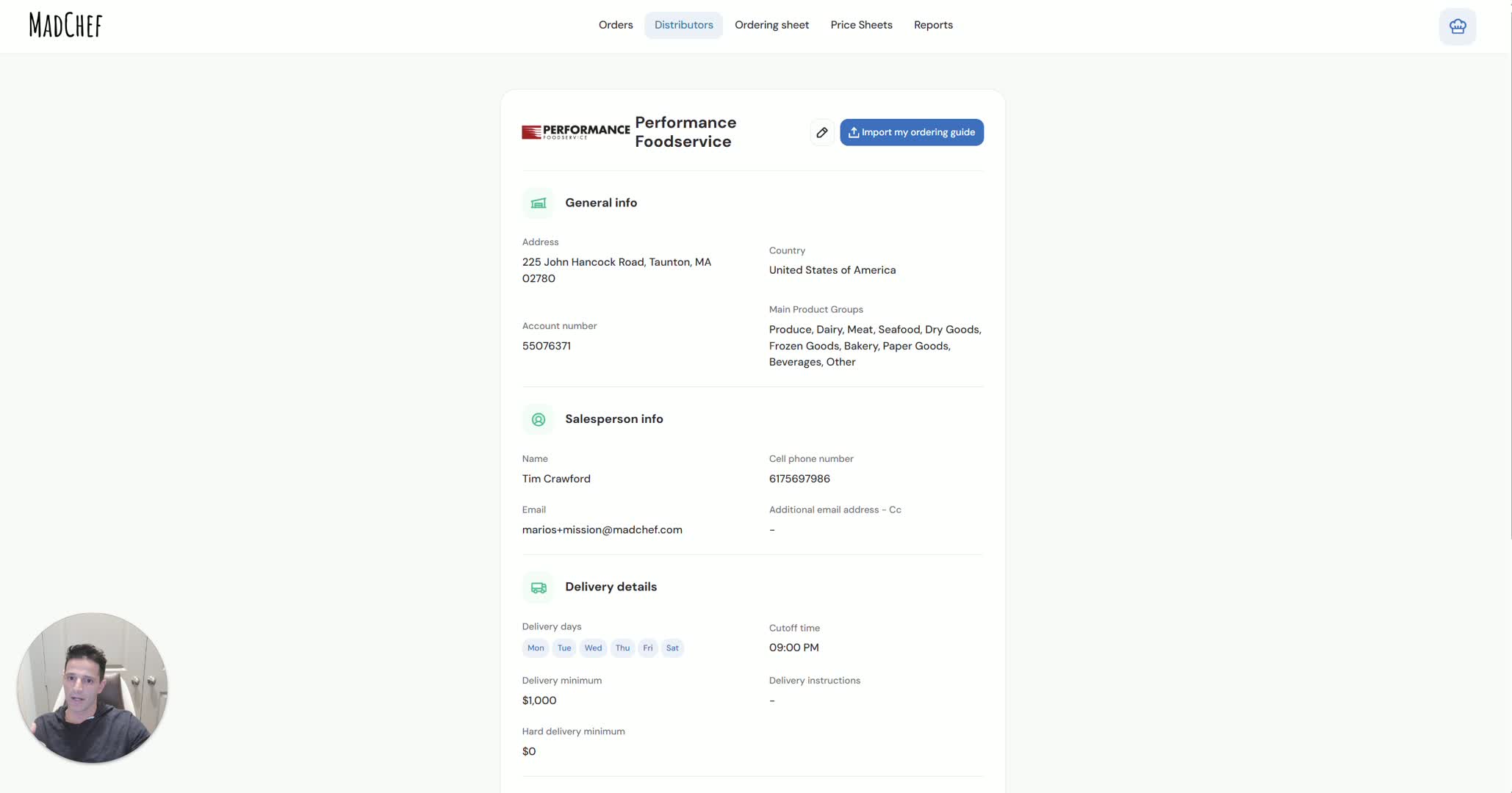1512x793 pixels.
Task: Click the Performance Foodservice logo
Action: click(576, 132)
